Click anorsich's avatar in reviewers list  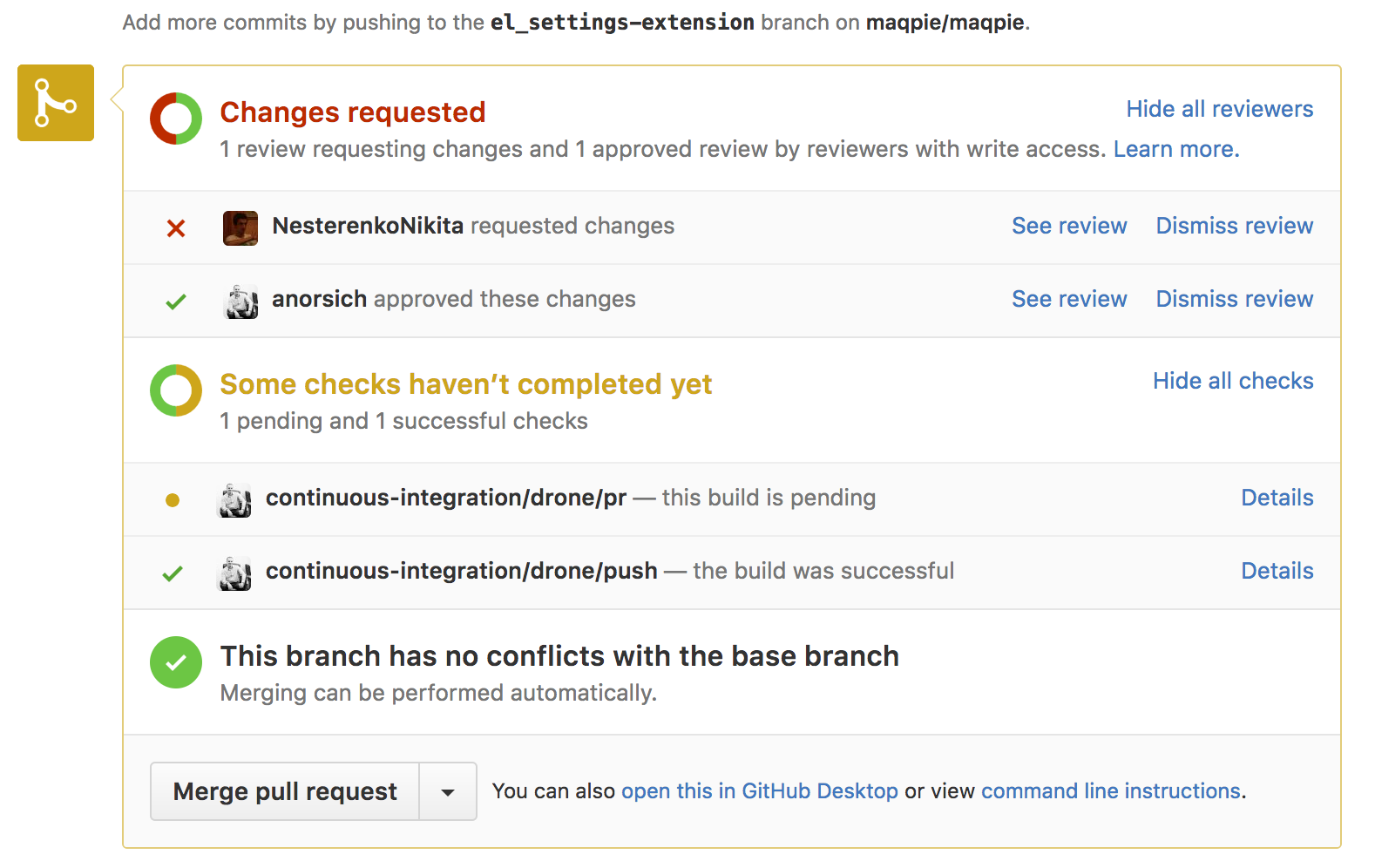(240, 301)
